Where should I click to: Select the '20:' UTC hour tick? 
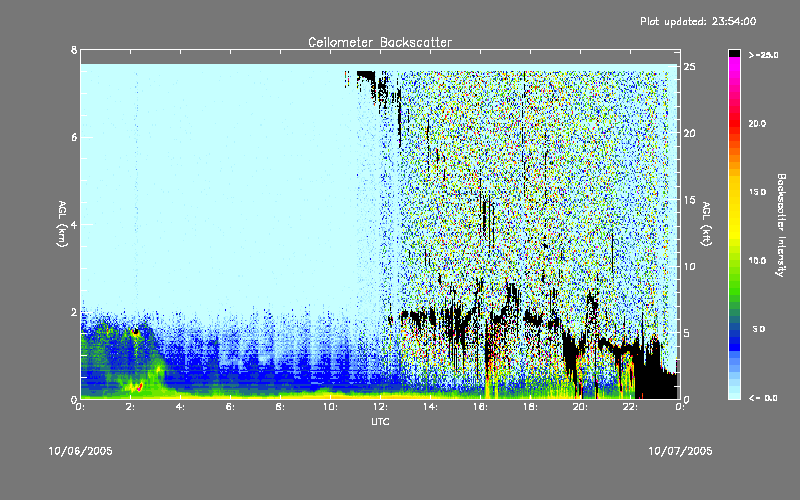581,407
